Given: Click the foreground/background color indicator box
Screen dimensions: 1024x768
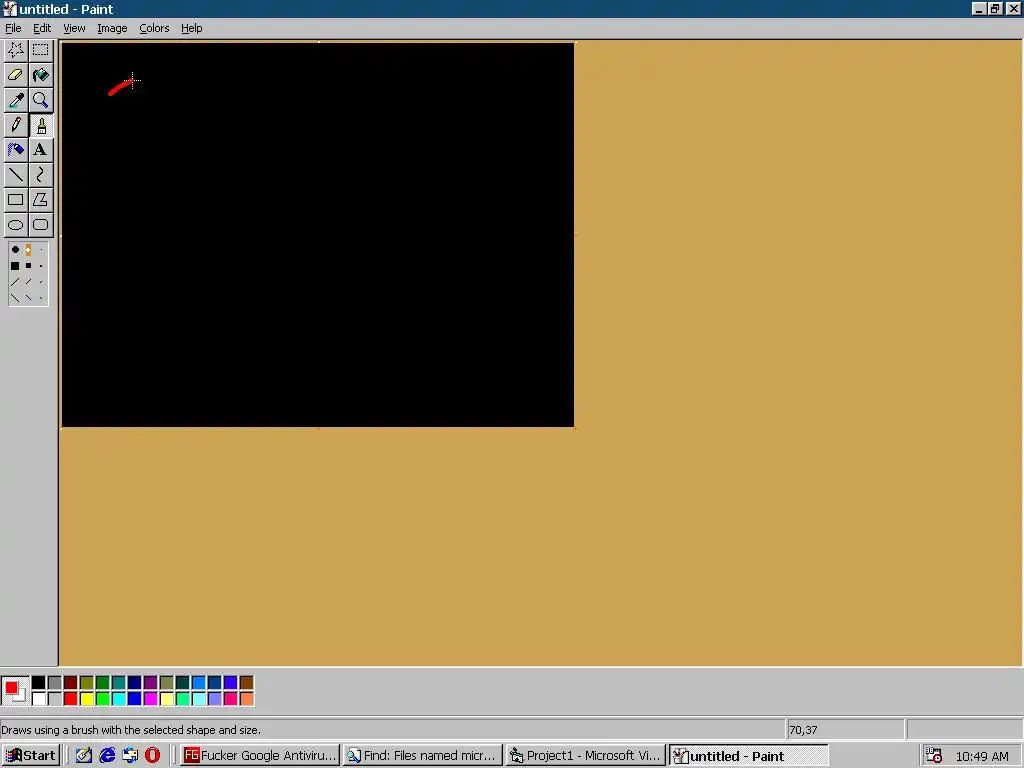Looking at the screenshot, I should [x=15, y=691].
